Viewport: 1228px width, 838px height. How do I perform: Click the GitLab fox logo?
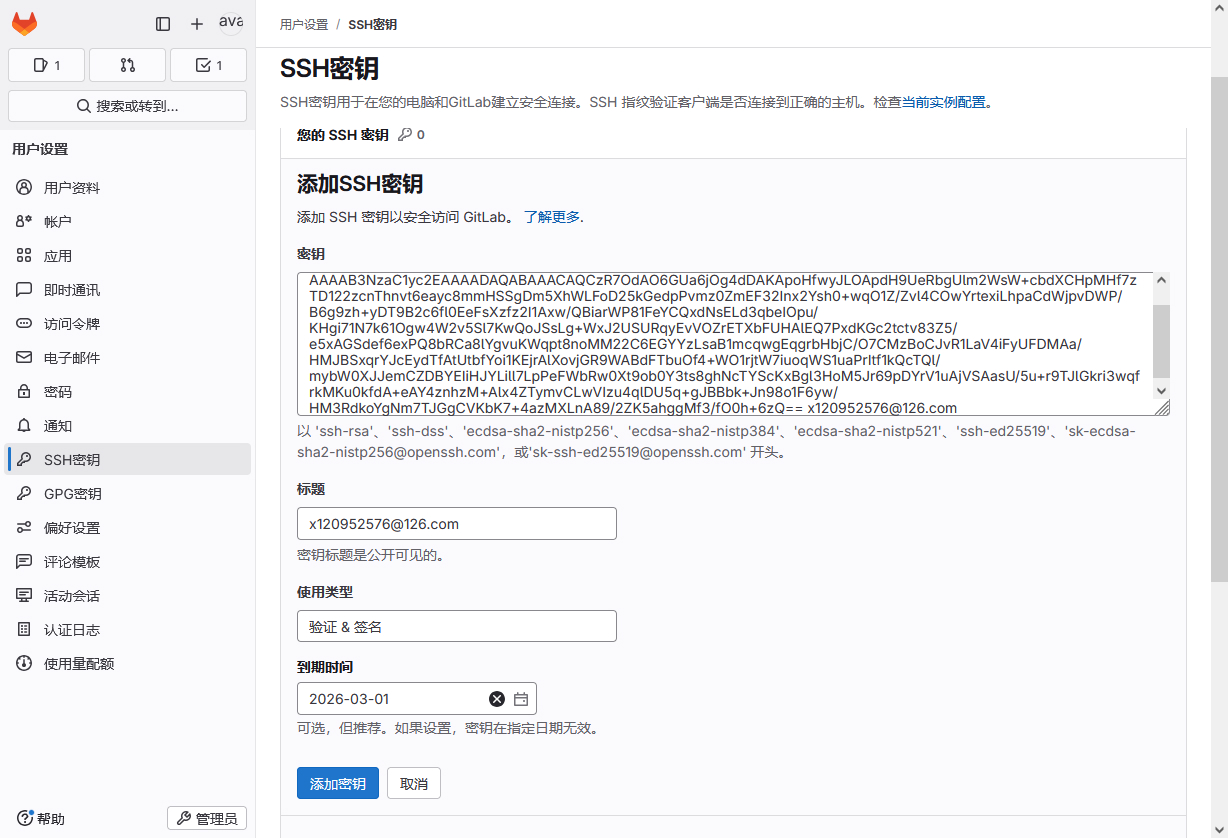(x=24, y=24)
